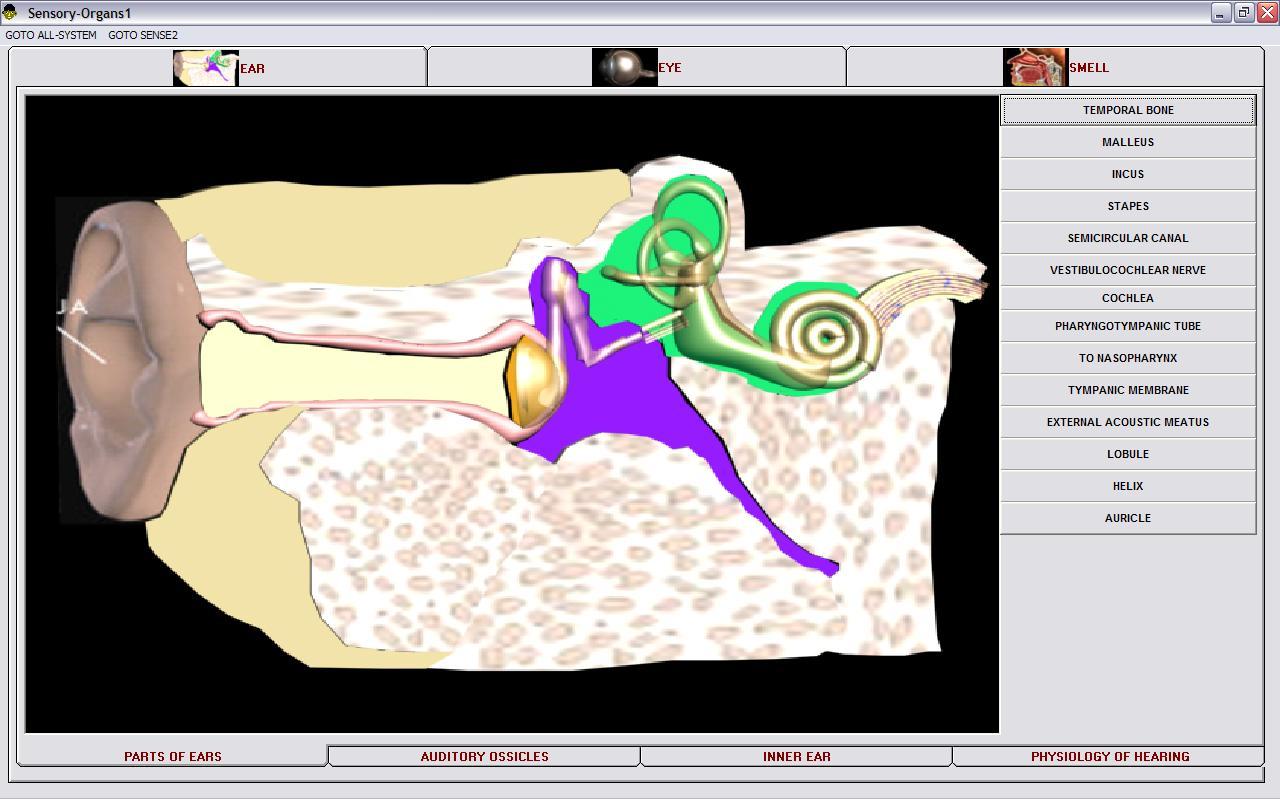Select the COCHLEA structure

pos(1128,298)
